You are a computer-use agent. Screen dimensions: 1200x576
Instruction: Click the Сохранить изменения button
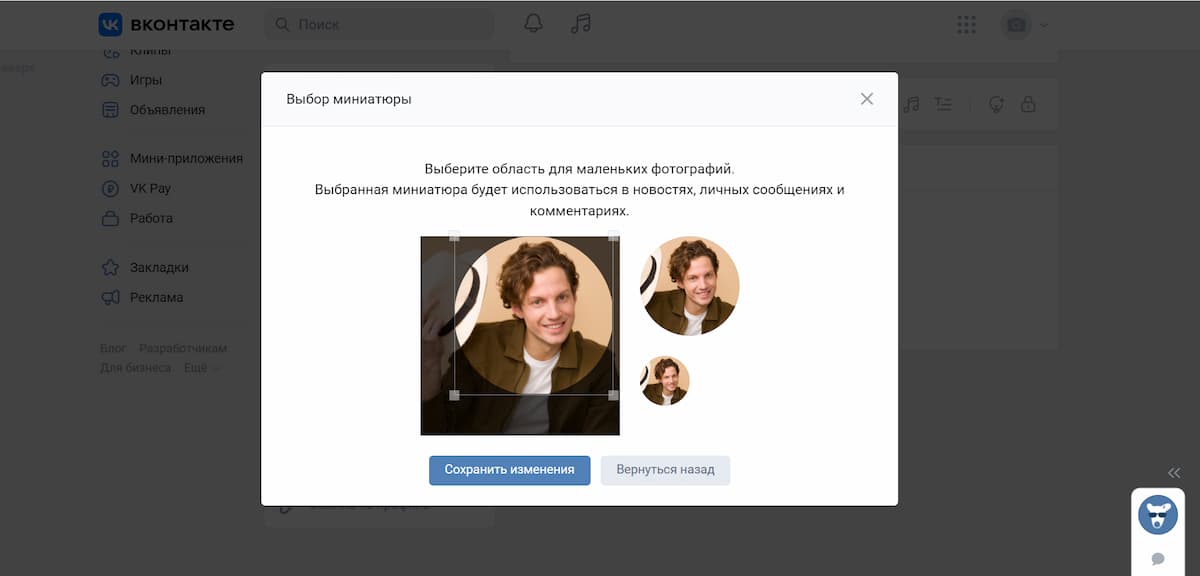click(509, 470)
